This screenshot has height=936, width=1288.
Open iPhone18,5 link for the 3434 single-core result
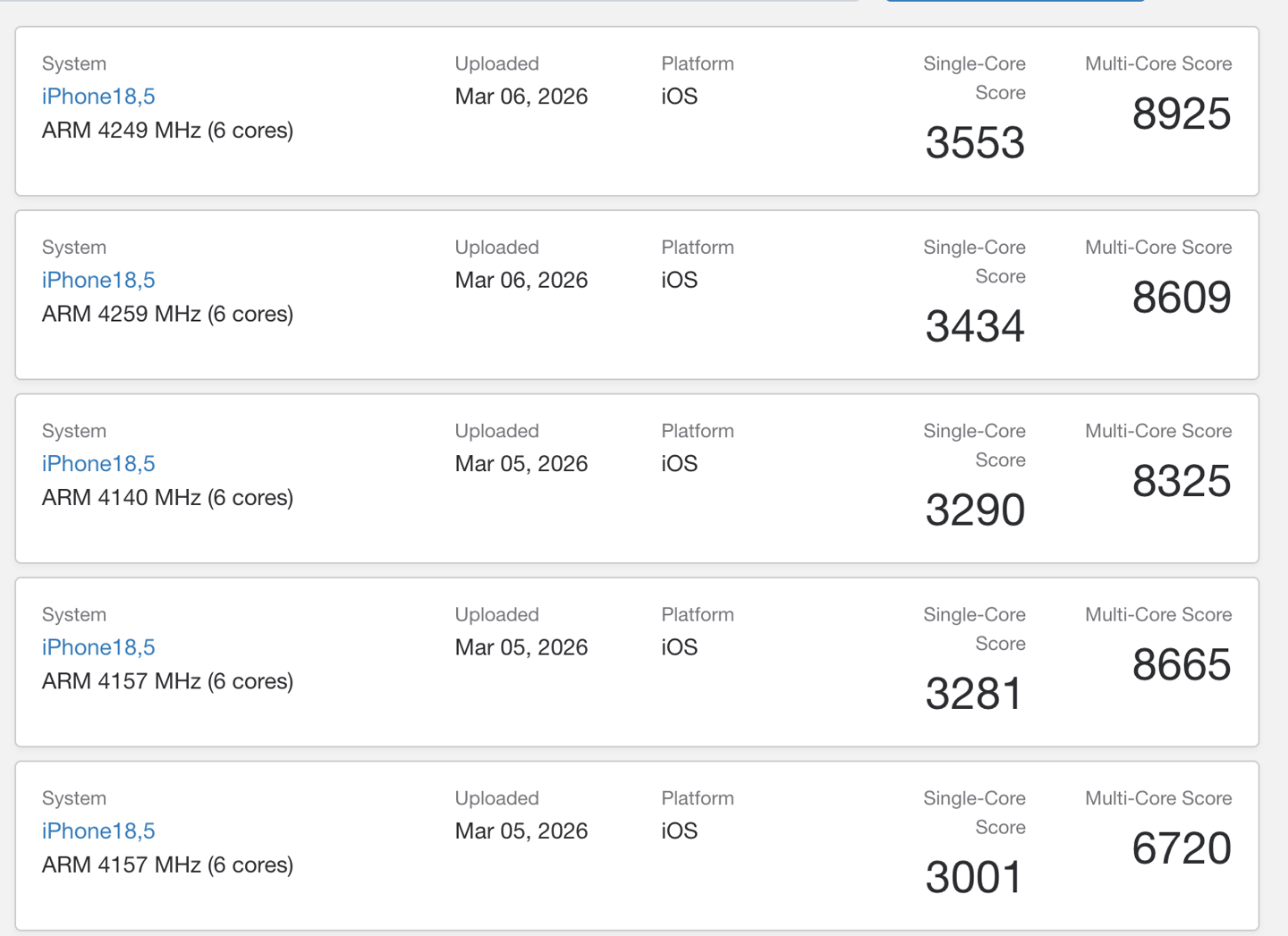(98, 280)
